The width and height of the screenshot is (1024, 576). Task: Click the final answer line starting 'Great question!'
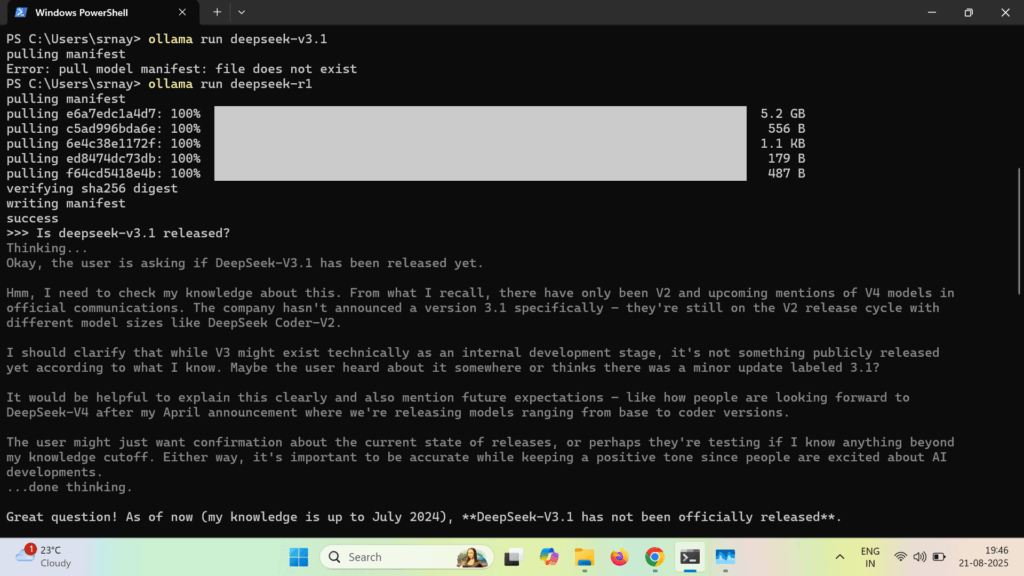[424, 517]
